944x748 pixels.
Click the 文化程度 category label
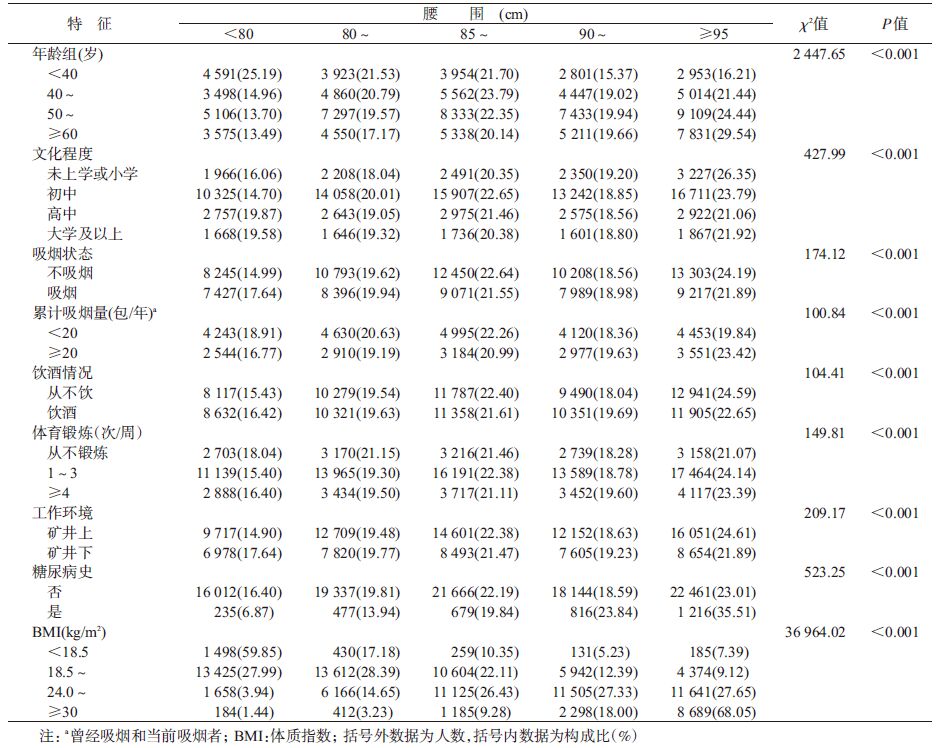[x=65, y=154]
